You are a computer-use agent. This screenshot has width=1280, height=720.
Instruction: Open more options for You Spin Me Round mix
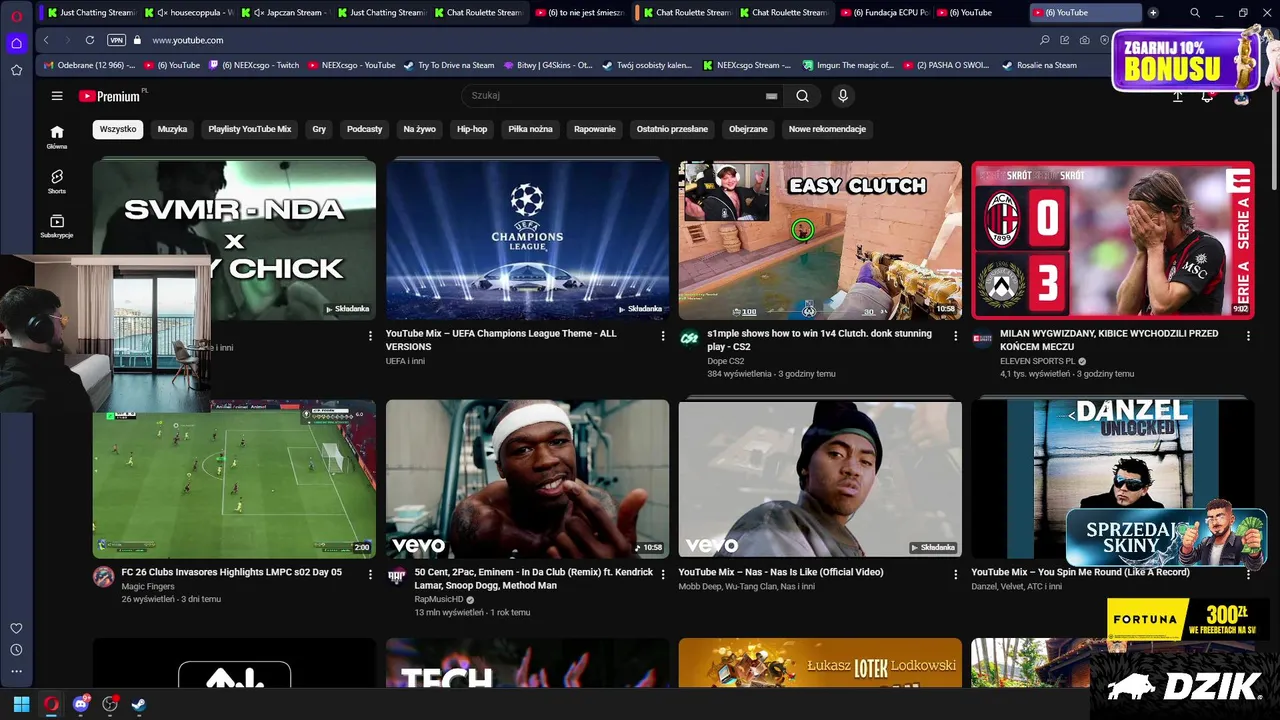[x=1248, y=575]
